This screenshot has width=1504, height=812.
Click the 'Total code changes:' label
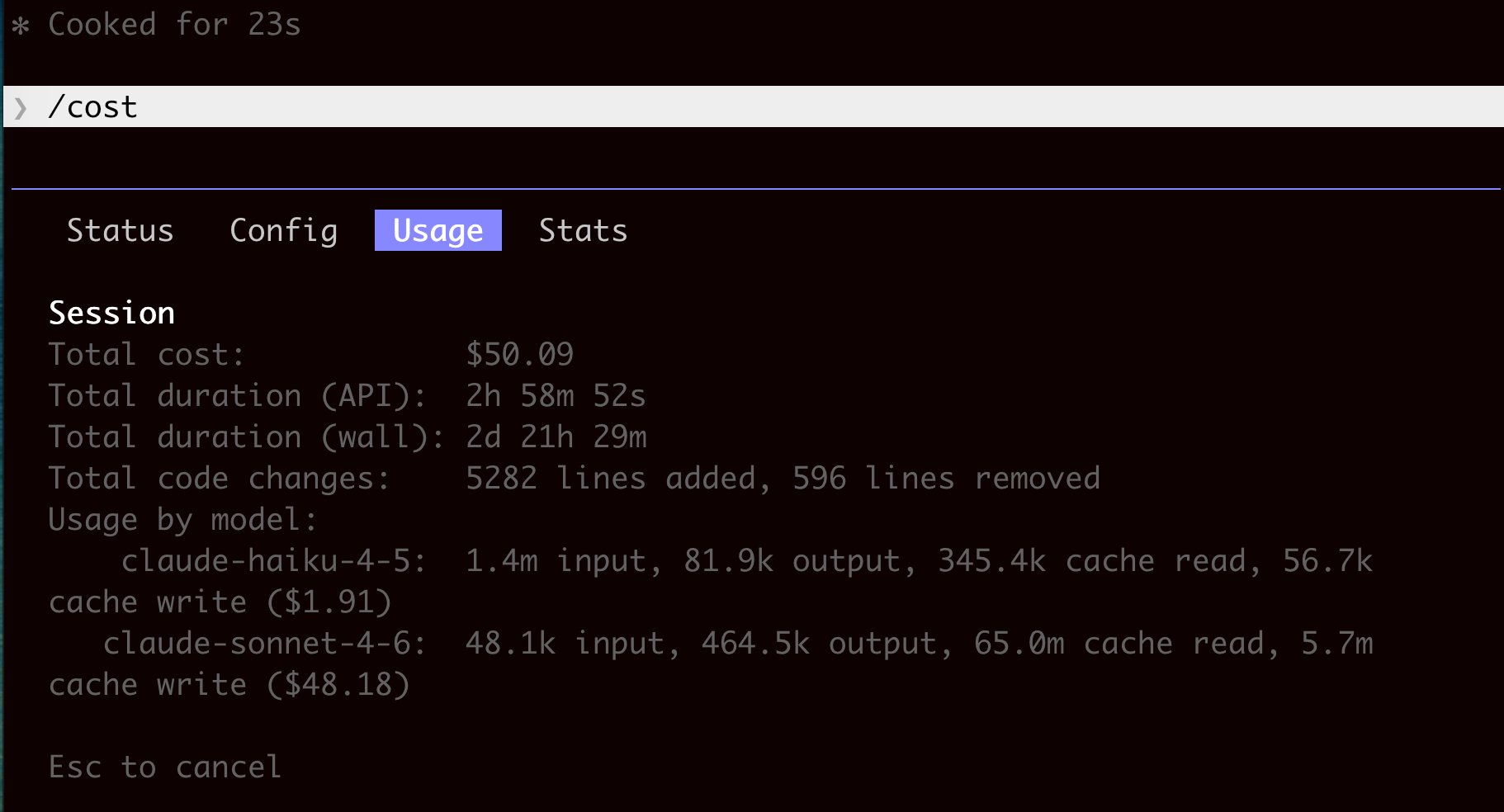219,478
